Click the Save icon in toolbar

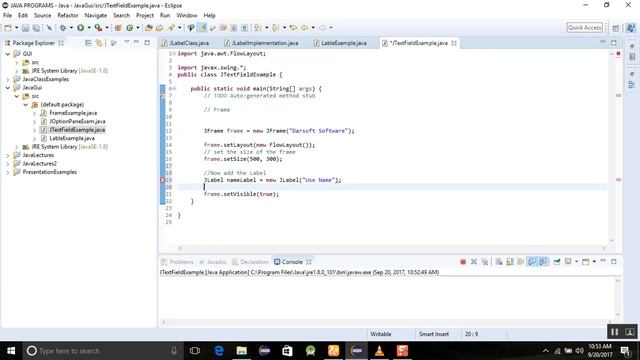click(25, 28)
